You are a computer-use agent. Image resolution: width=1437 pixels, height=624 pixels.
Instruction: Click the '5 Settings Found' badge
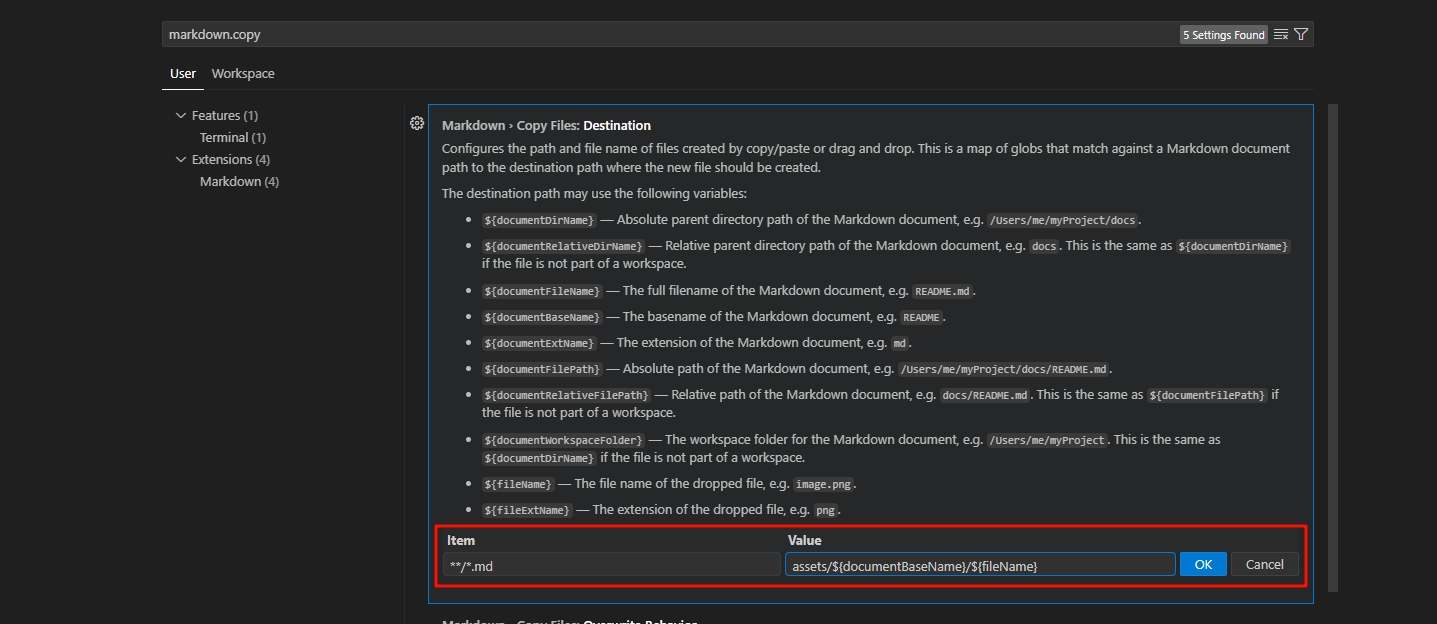pos(1224,35)
